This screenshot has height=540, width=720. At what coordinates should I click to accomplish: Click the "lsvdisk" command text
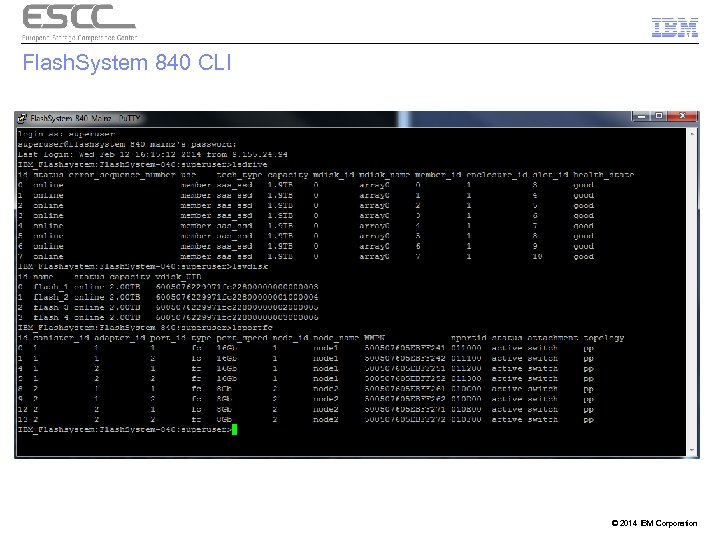250,266
